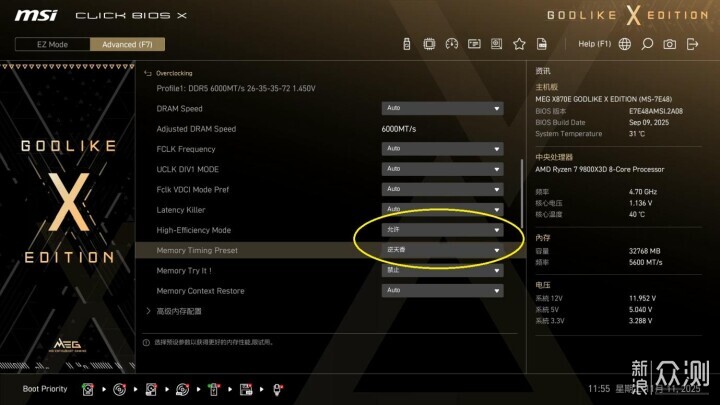Click the memory card icon in toolbar
Screen dimensions: 720x405
474,44
